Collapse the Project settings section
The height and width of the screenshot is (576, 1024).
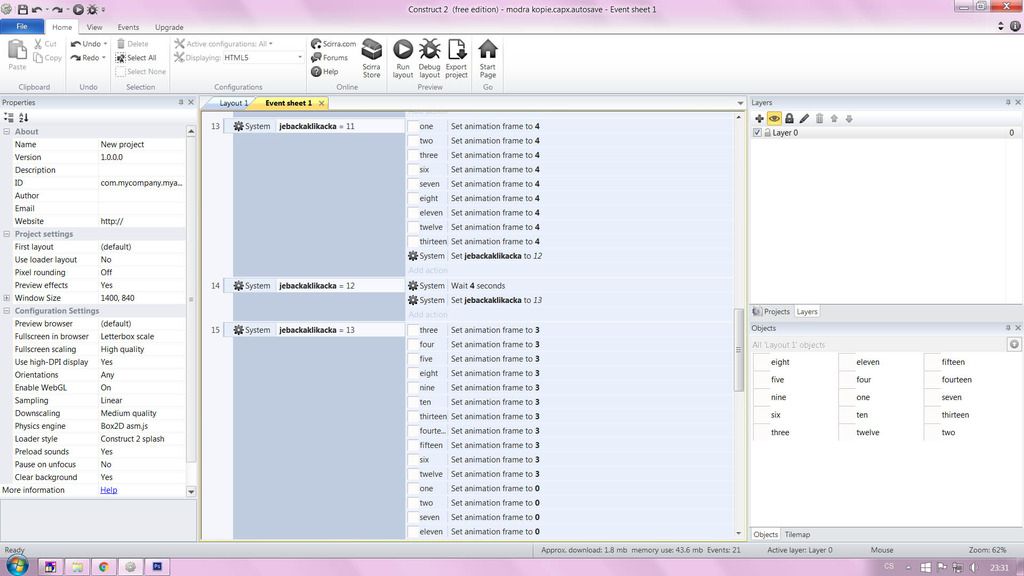[x=7, y=234]
